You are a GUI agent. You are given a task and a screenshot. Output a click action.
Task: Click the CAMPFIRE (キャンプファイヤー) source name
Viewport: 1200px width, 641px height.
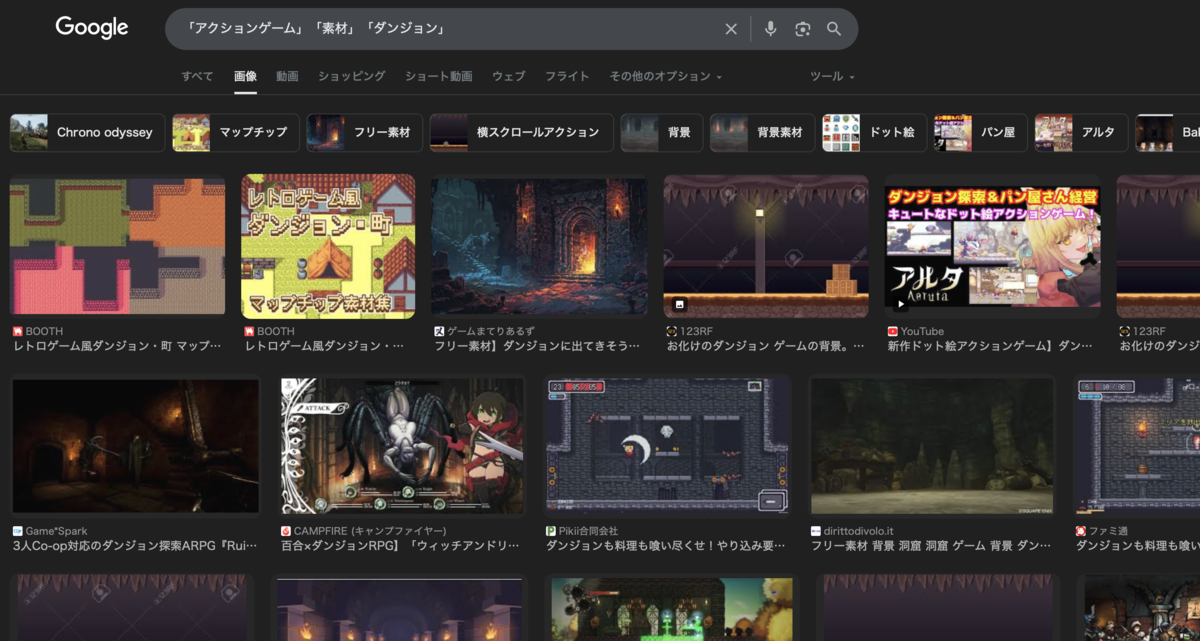[x=370, y=531]
